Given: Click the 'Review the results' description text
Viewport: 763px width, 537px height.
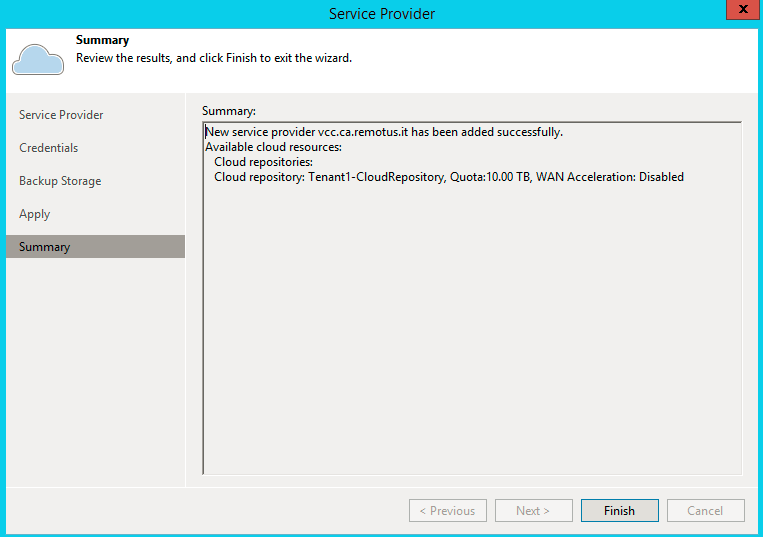Looking at the screenshot, I should 214,58.
